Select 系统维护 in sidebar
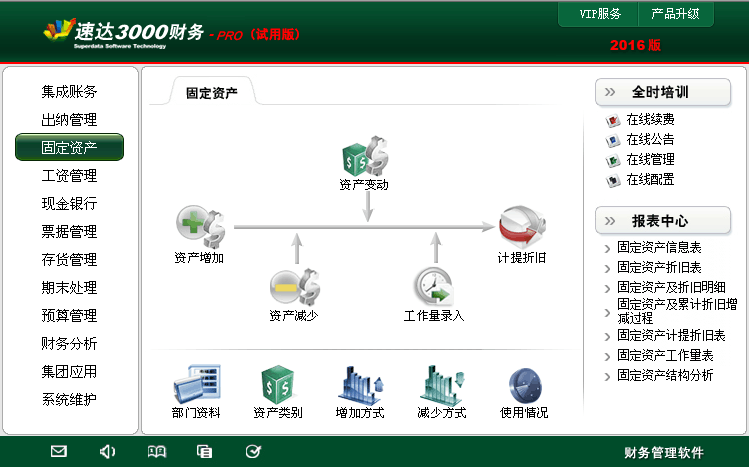Image resolution: width=749 pixels, height=467 pixels. coord(69,399)
